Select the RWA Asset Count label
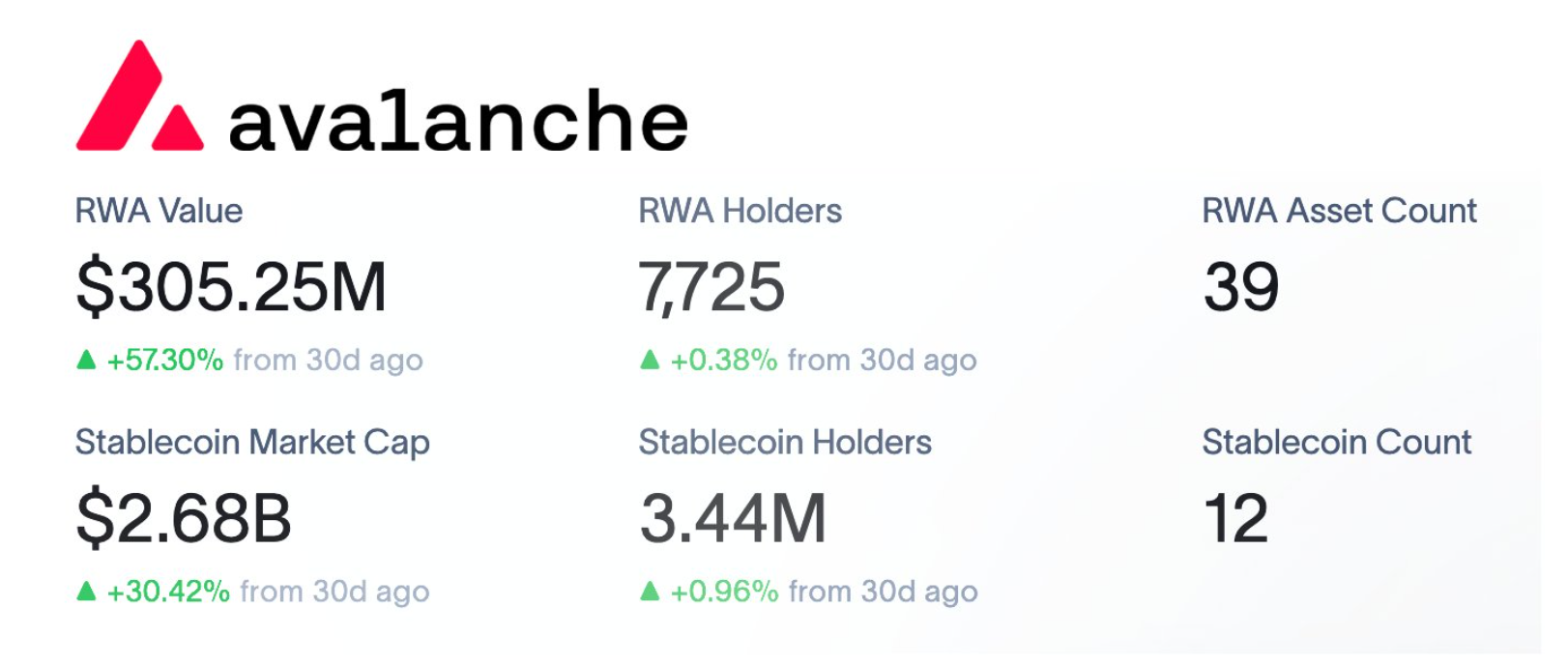 coord(1339,211)
